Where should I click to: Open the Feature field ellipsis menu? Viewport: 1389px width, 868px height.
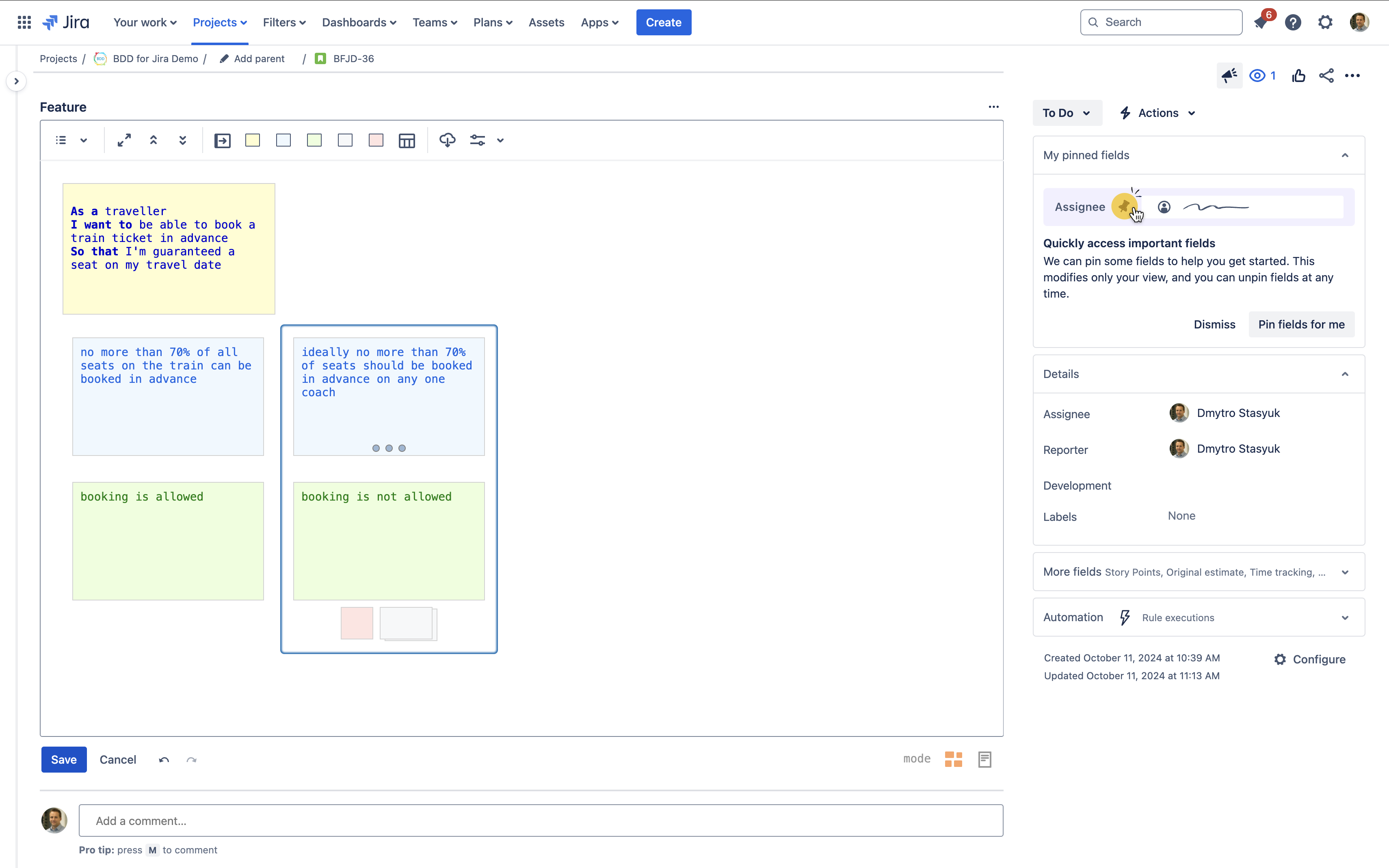(994, 107)
